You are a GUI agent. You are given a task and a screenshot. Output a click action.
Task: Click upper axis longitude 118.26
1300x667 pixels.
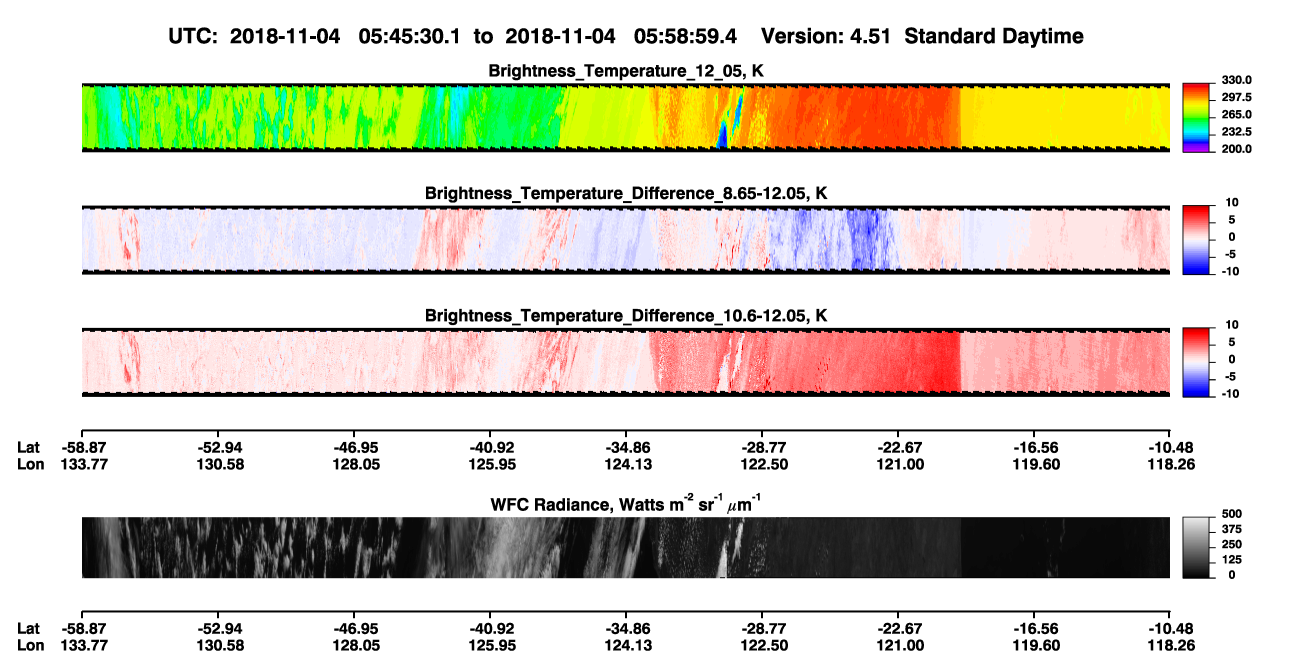coord(1170,464)
